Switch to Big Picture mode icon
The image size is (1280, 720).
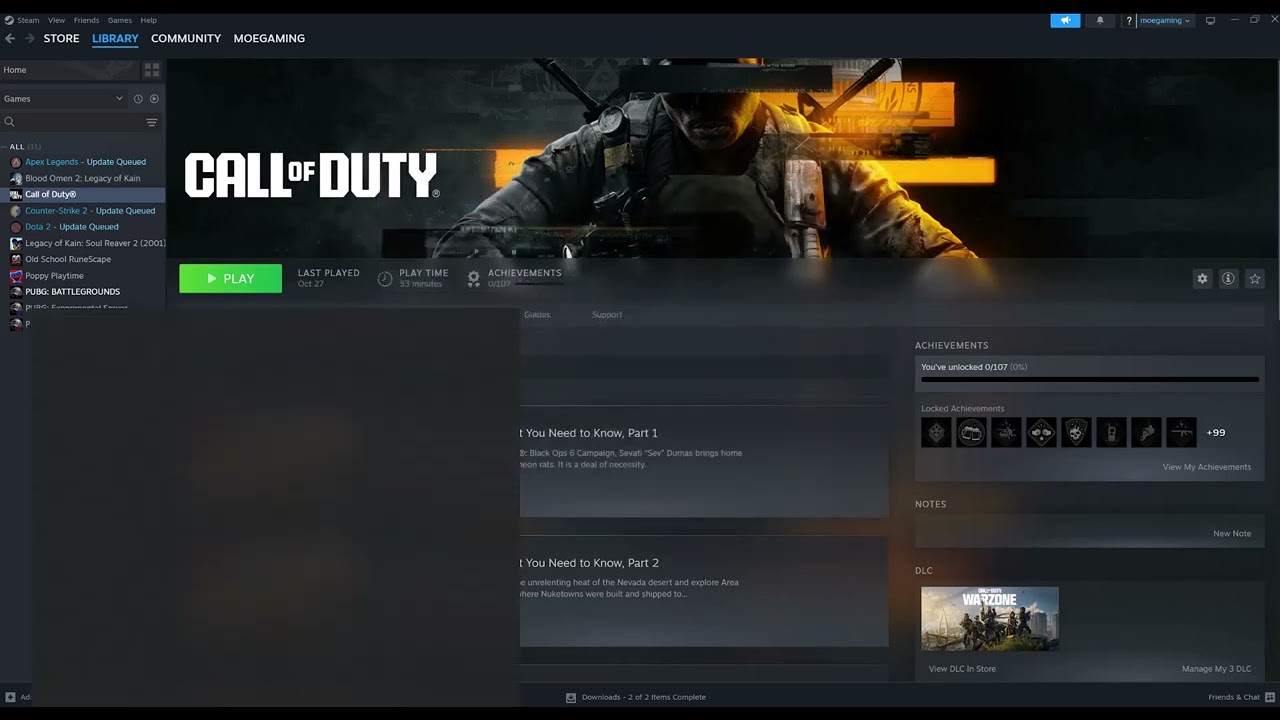pos(1210,20)
